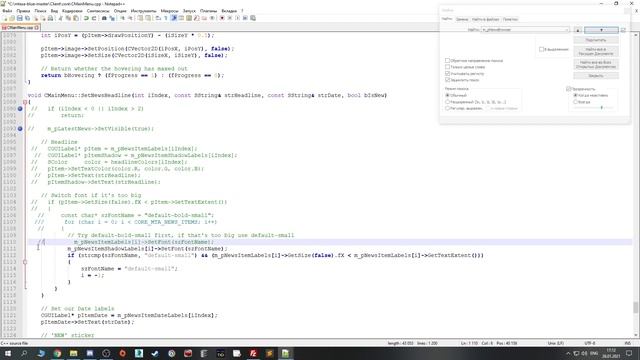Click the Replace toolbar icon
This screenshot has height=360, width=640.
point(112,18)
